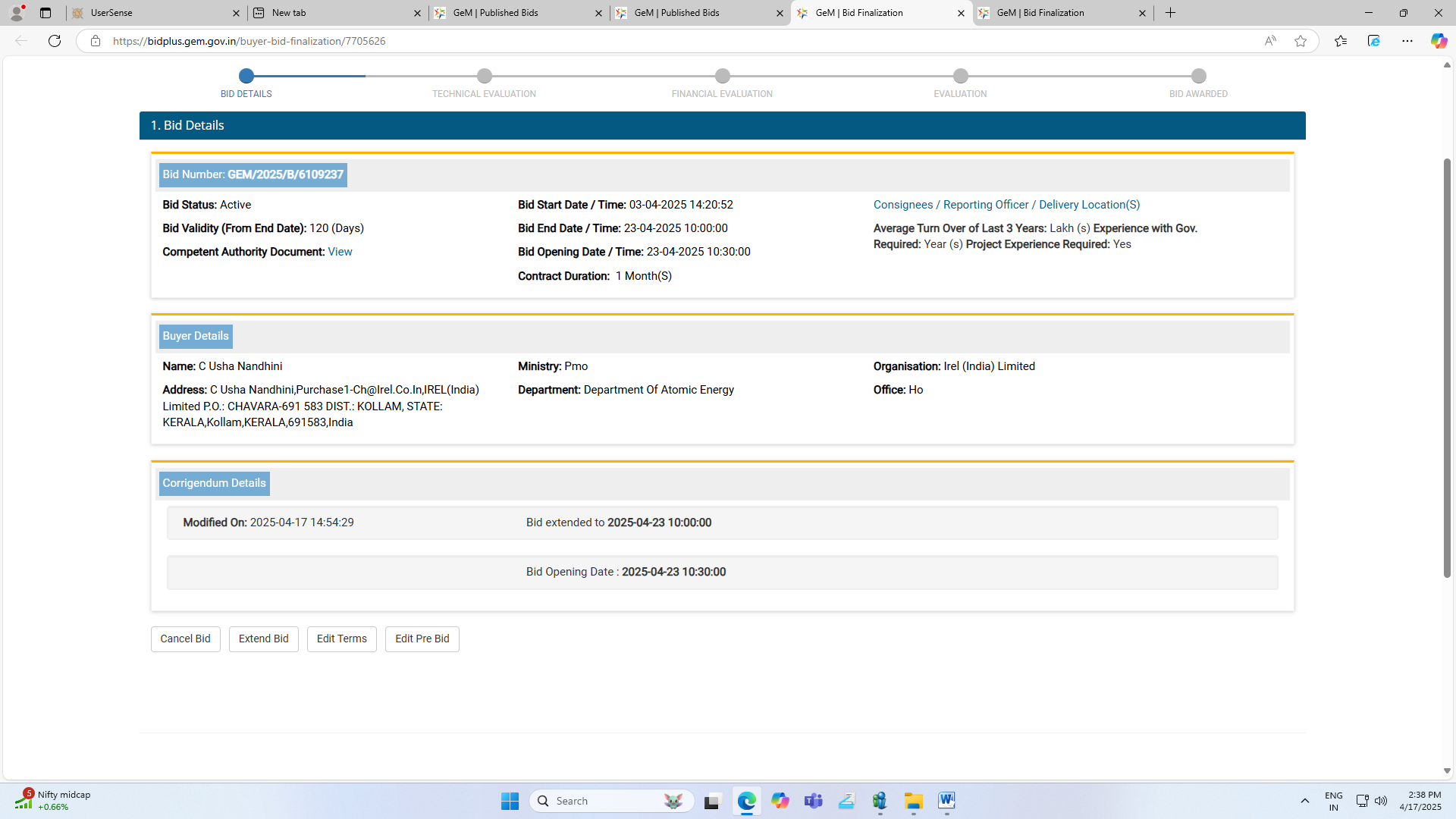Click the taskbar Search box
The width and height of the screenshot is (1456, 819).
click(x=611, y=801)
